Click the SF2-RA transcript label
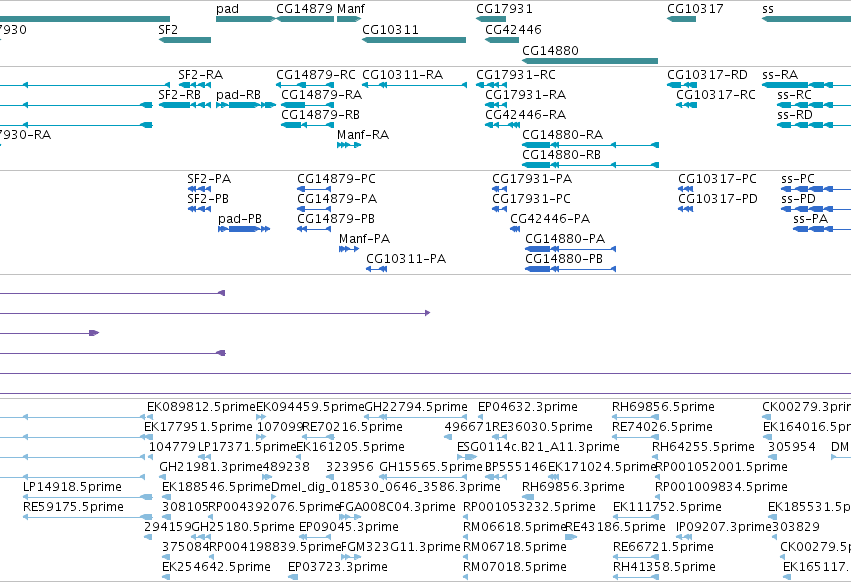851x582 pixels. coord(200,75)
